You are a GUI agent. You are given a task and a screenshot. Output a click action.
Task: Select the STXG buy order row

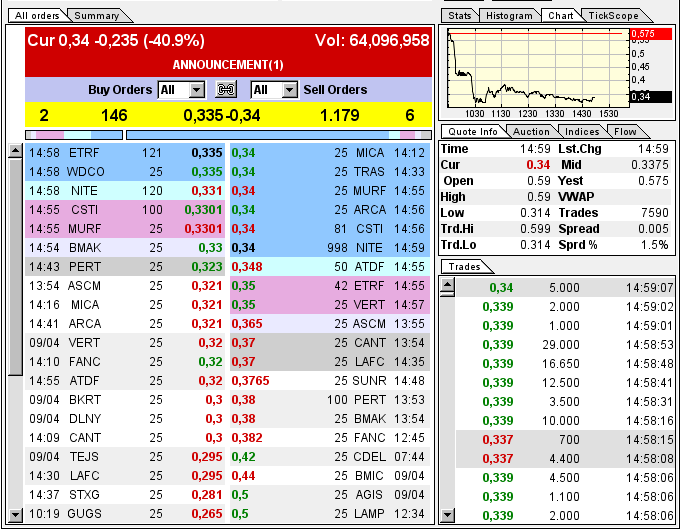125,495
